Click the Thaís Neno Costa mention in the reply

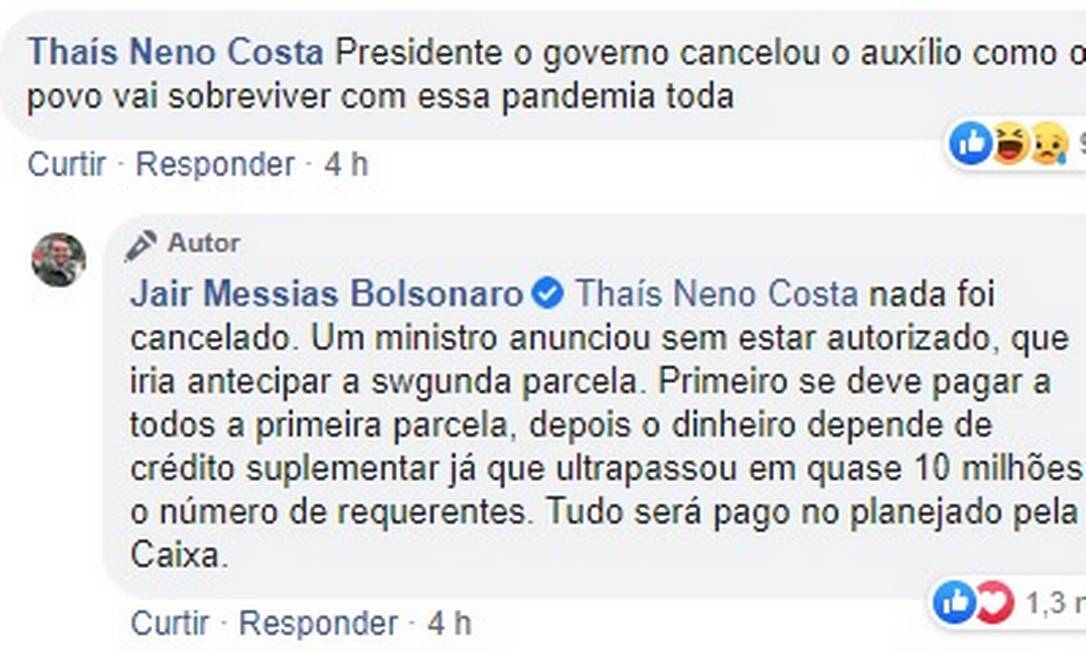pyautogui.click(x=717, y=294)
